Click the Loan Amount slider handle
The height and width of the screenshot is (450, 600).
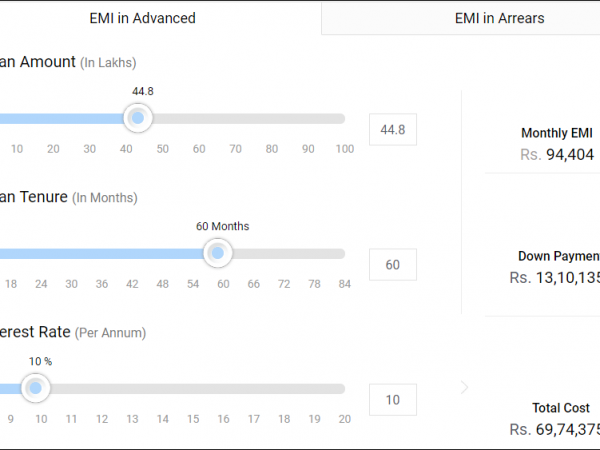(x=137, y=118)
